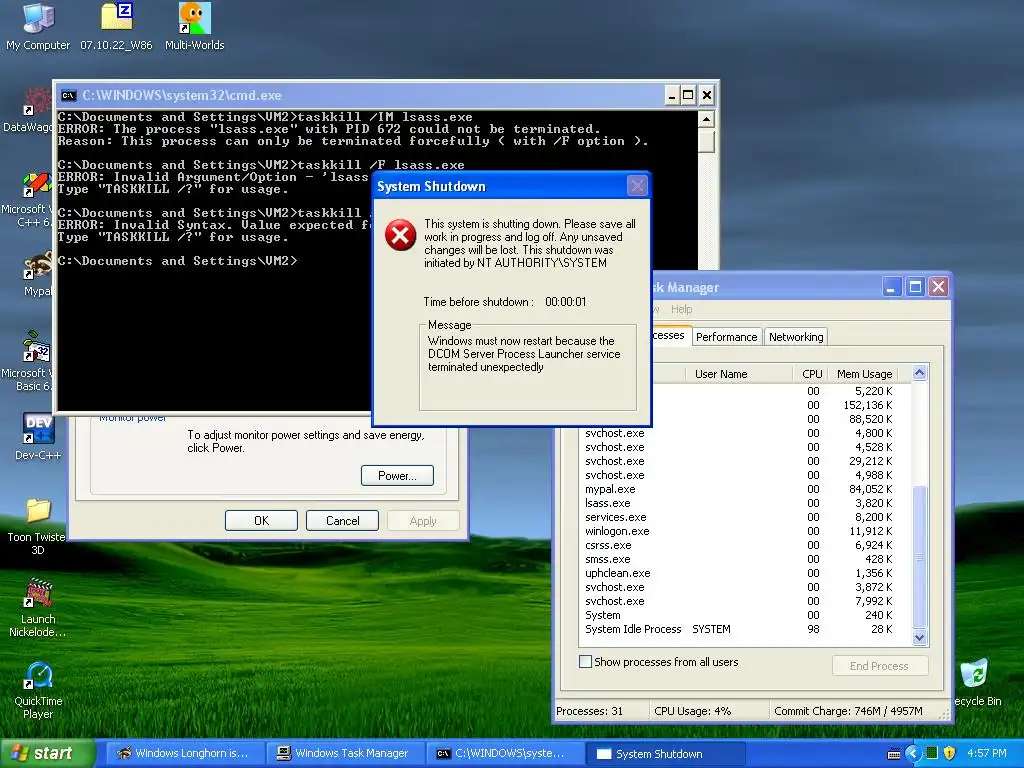This screenshot has height=768, width=1024.
Task: Click the security shield tray icon
Action: click(x=950, y=753)
